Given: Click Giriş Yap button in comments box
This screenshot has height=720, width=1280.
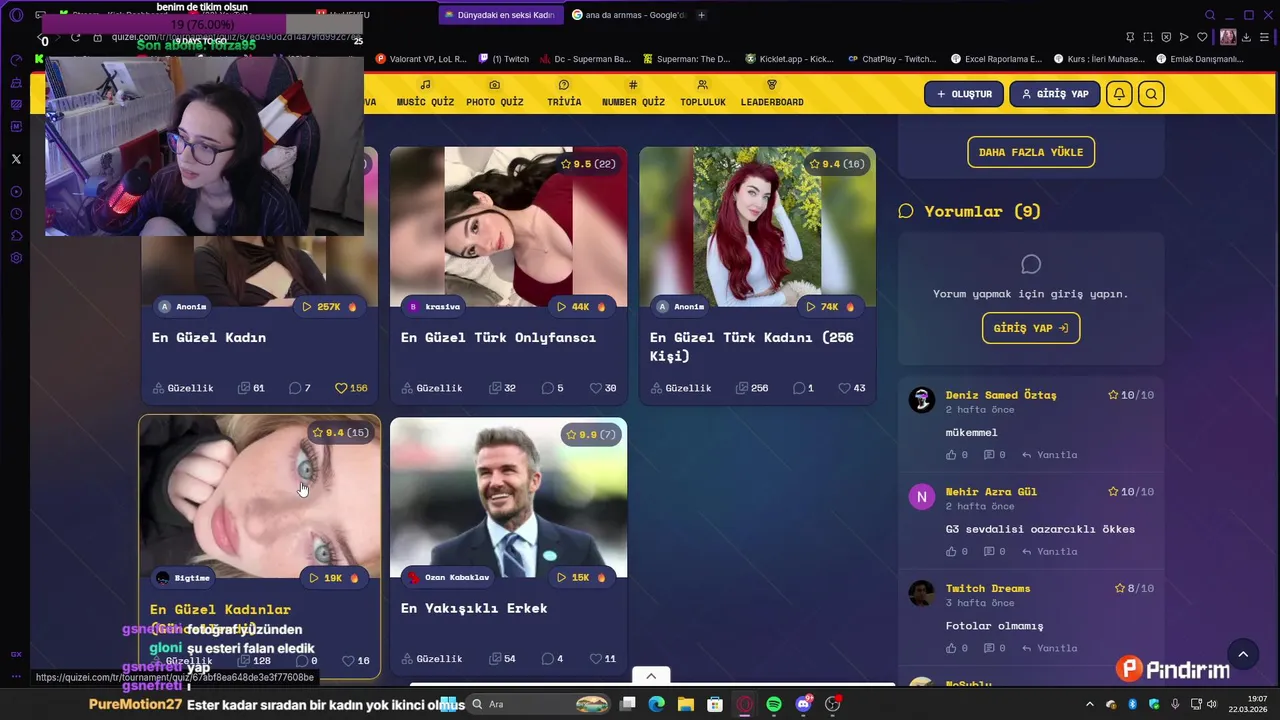Looking at the screenshot, I should (x=1031, y=328).
